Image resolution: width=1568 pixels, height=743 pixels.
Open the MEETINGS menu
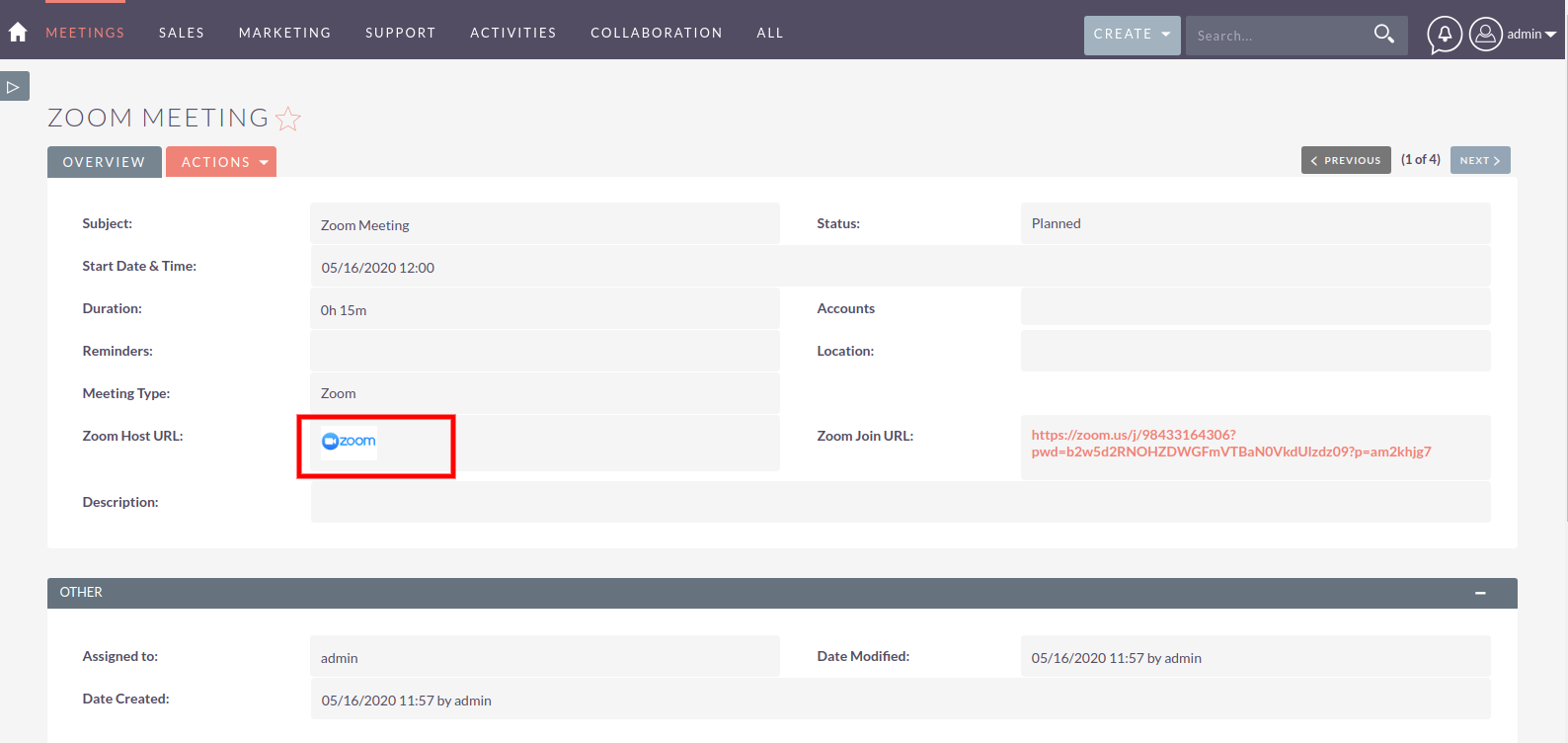(x=85, y=33)
